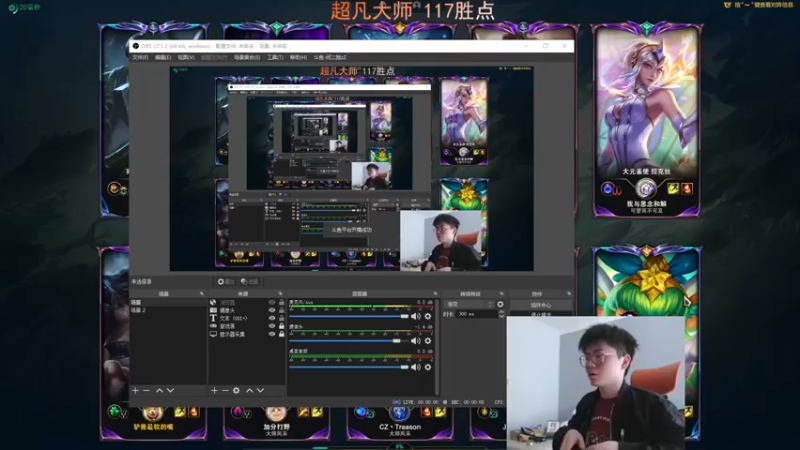This screenshot has width=800, height=450.
Task: Open the scene transition type dropdown
Action: 469,304
